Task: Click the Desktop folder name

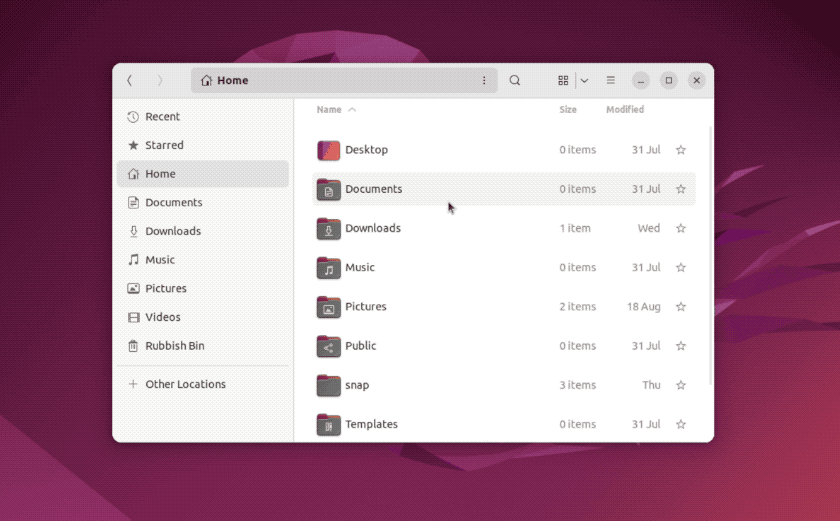Action: 366,149
